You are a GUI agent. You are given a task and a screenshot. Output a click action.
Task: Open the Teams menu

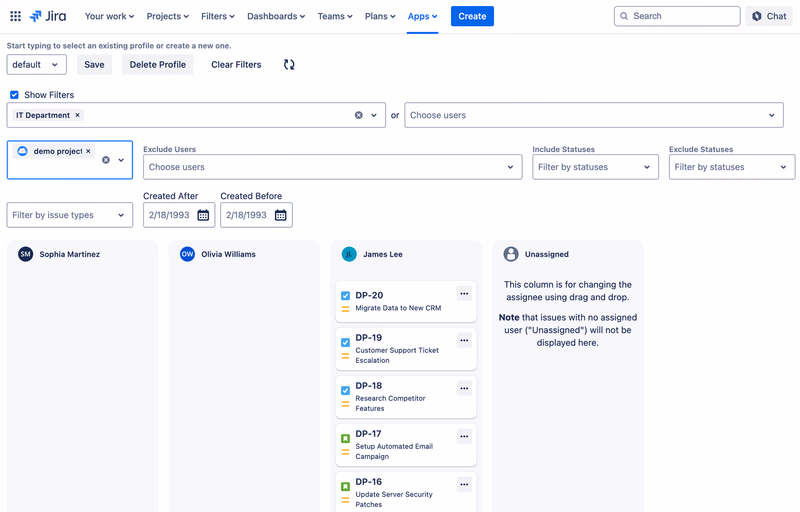pyautogui.click(x=335, y=16)
